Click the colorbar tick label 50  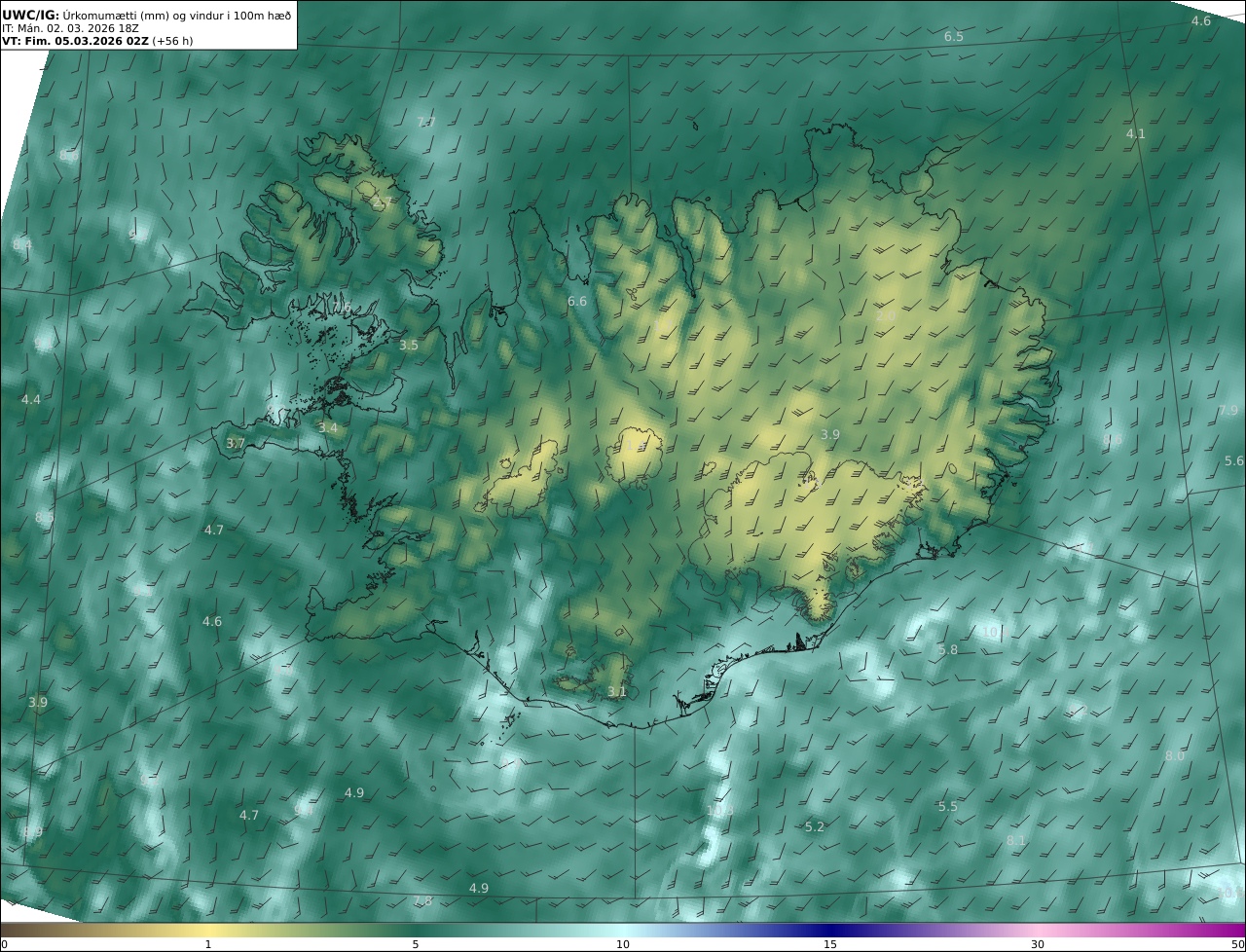click(1237, 944)
